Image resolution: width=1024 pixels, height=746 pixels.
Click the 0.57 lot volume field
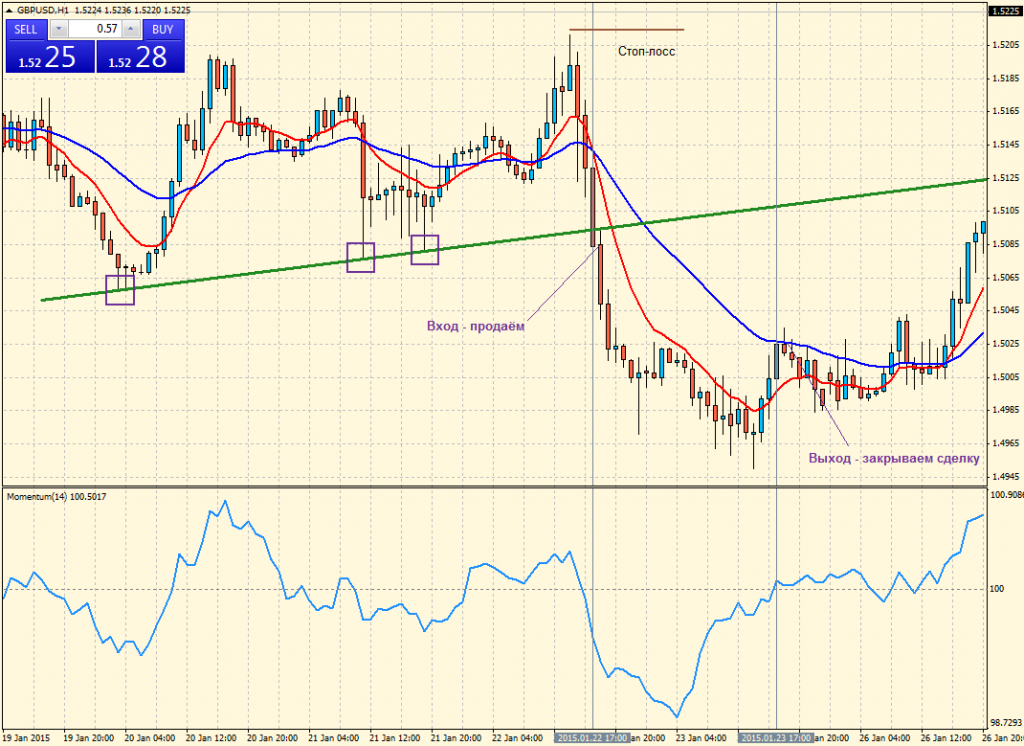click(x=96, y=29)
